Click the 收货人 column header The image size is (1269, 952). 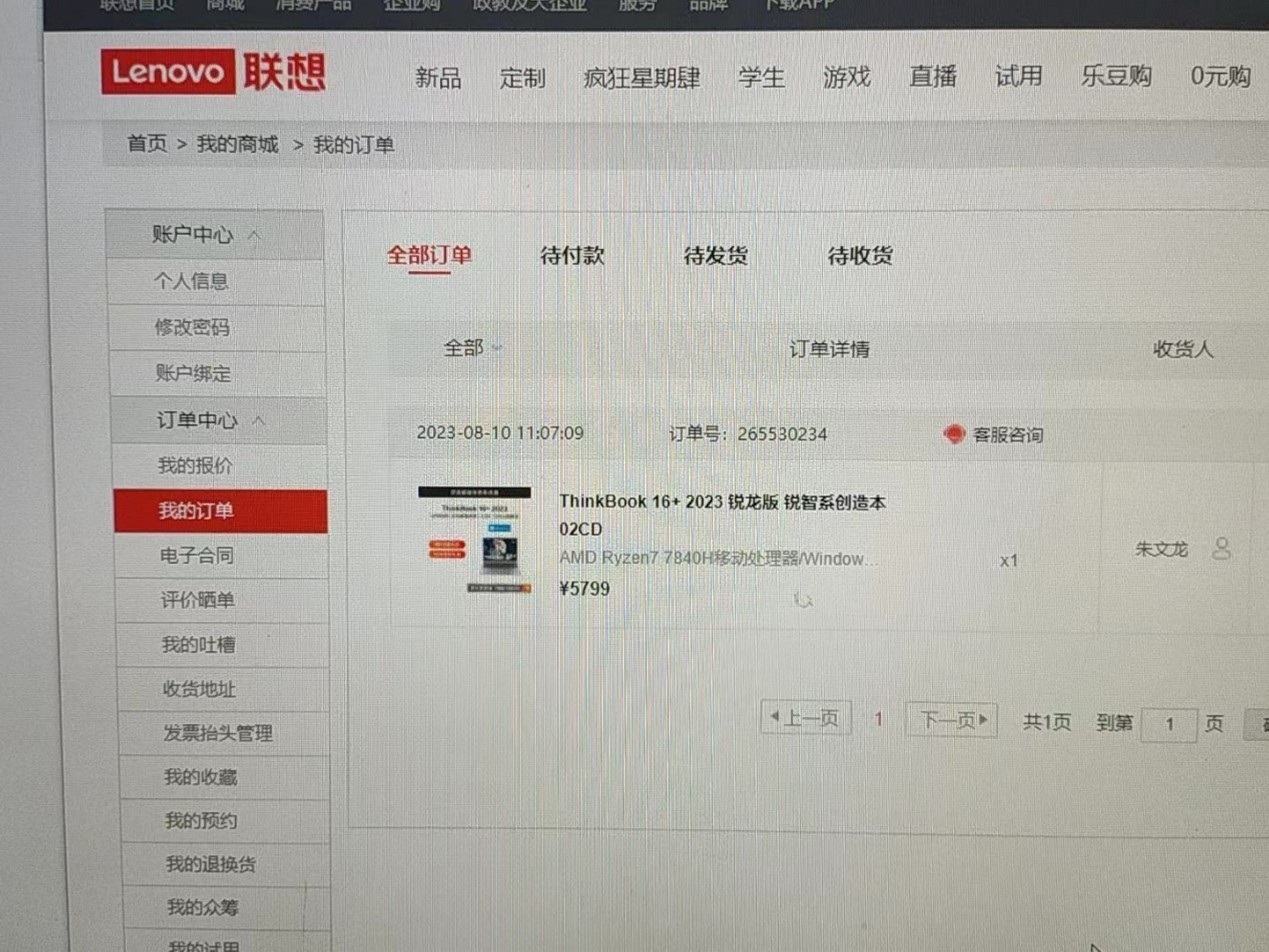click(x=1183, y=349)
